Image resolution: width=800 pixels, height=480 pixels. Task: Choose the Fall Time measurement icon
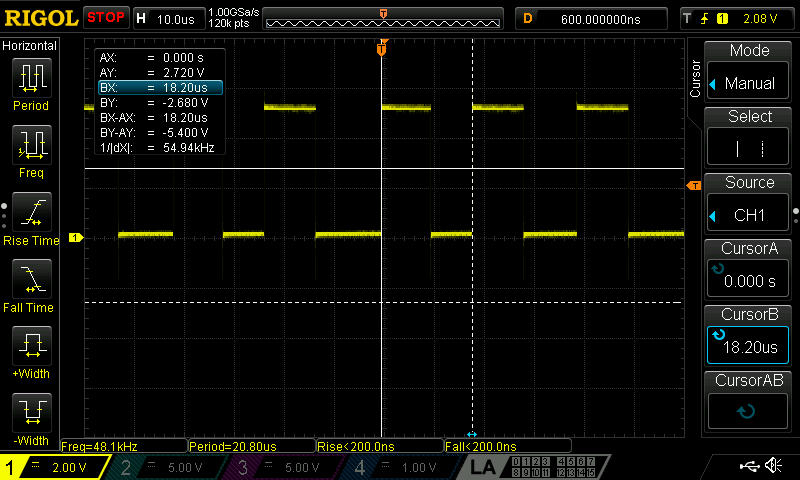tap(31, 280)
